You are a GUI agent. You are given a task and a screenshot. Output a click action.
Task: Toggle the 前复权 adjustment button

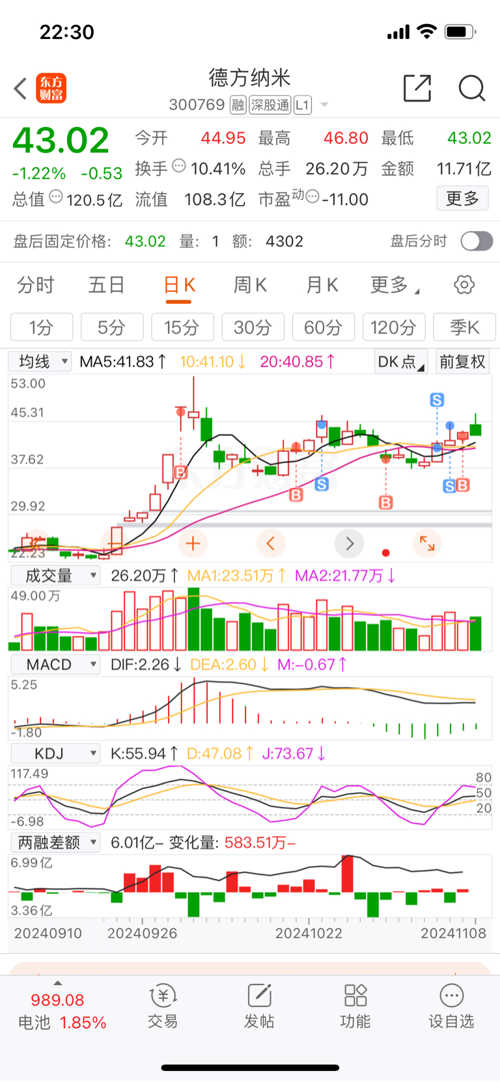462,362
